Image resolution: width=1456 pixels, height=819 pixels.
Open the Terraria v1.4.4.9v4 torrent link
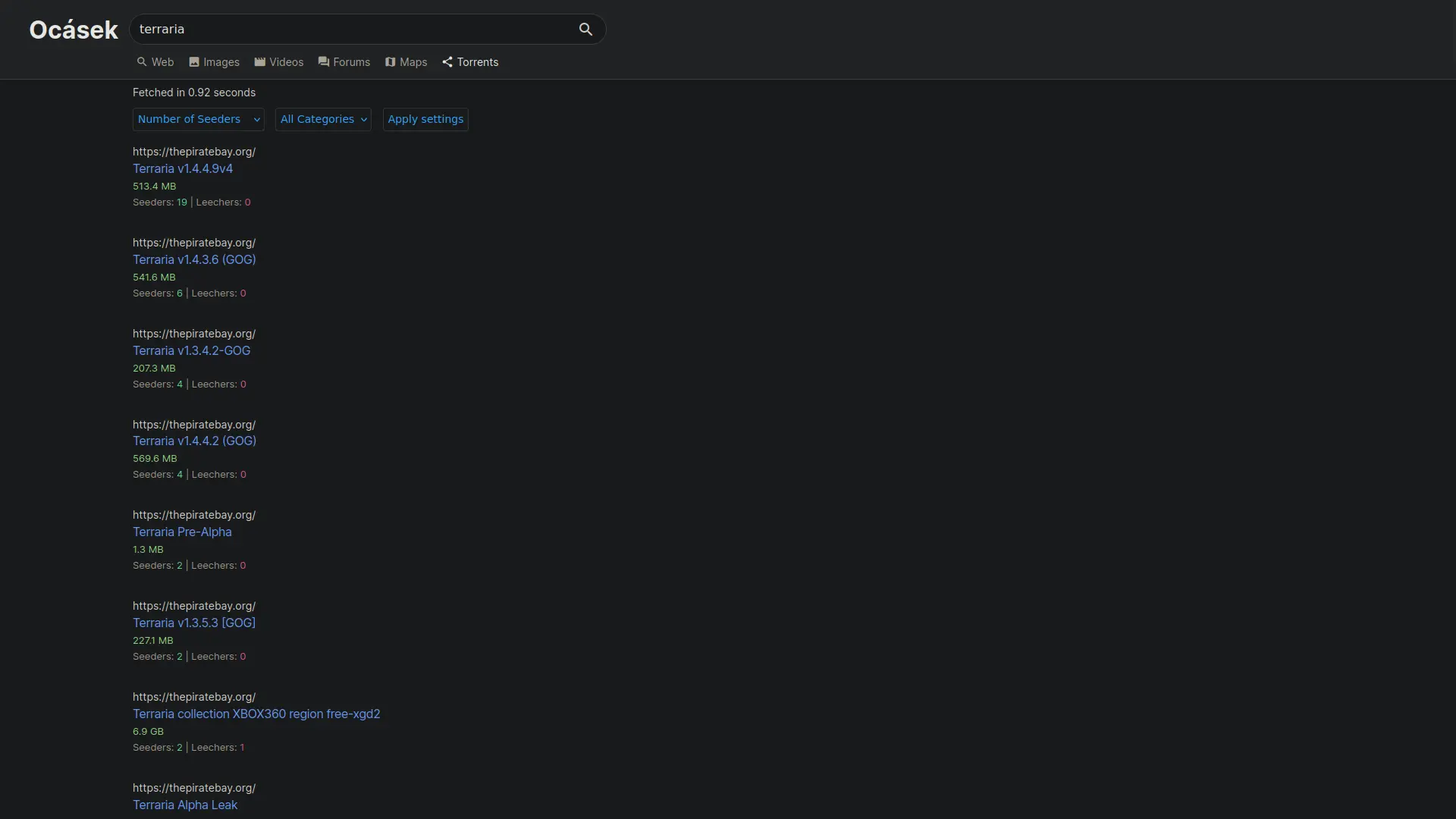click(183, 168)
